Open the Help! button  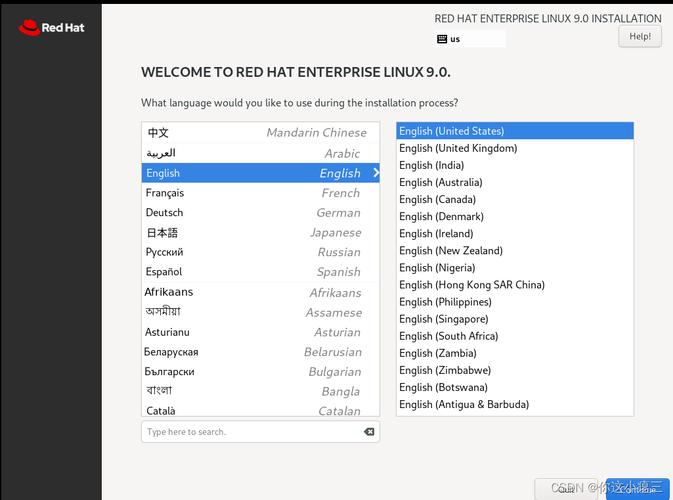tap(640, 36)
